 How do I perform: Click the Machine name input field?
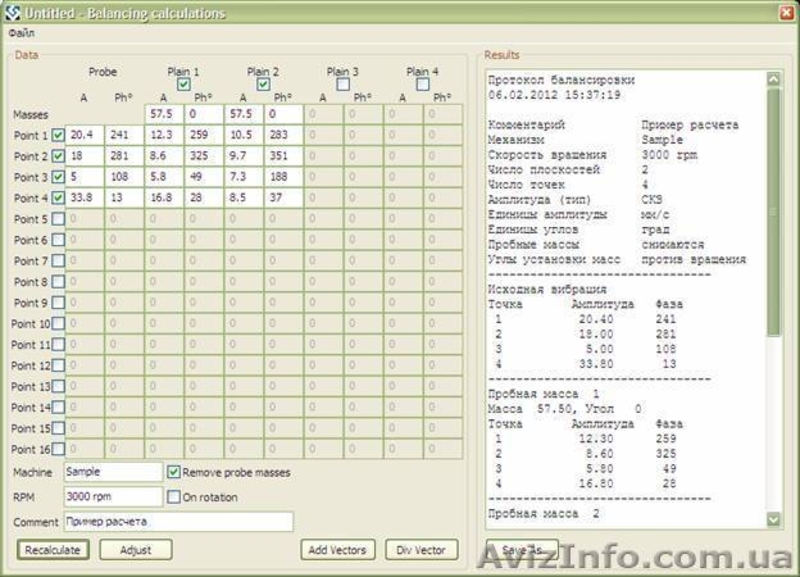[112, 471]
